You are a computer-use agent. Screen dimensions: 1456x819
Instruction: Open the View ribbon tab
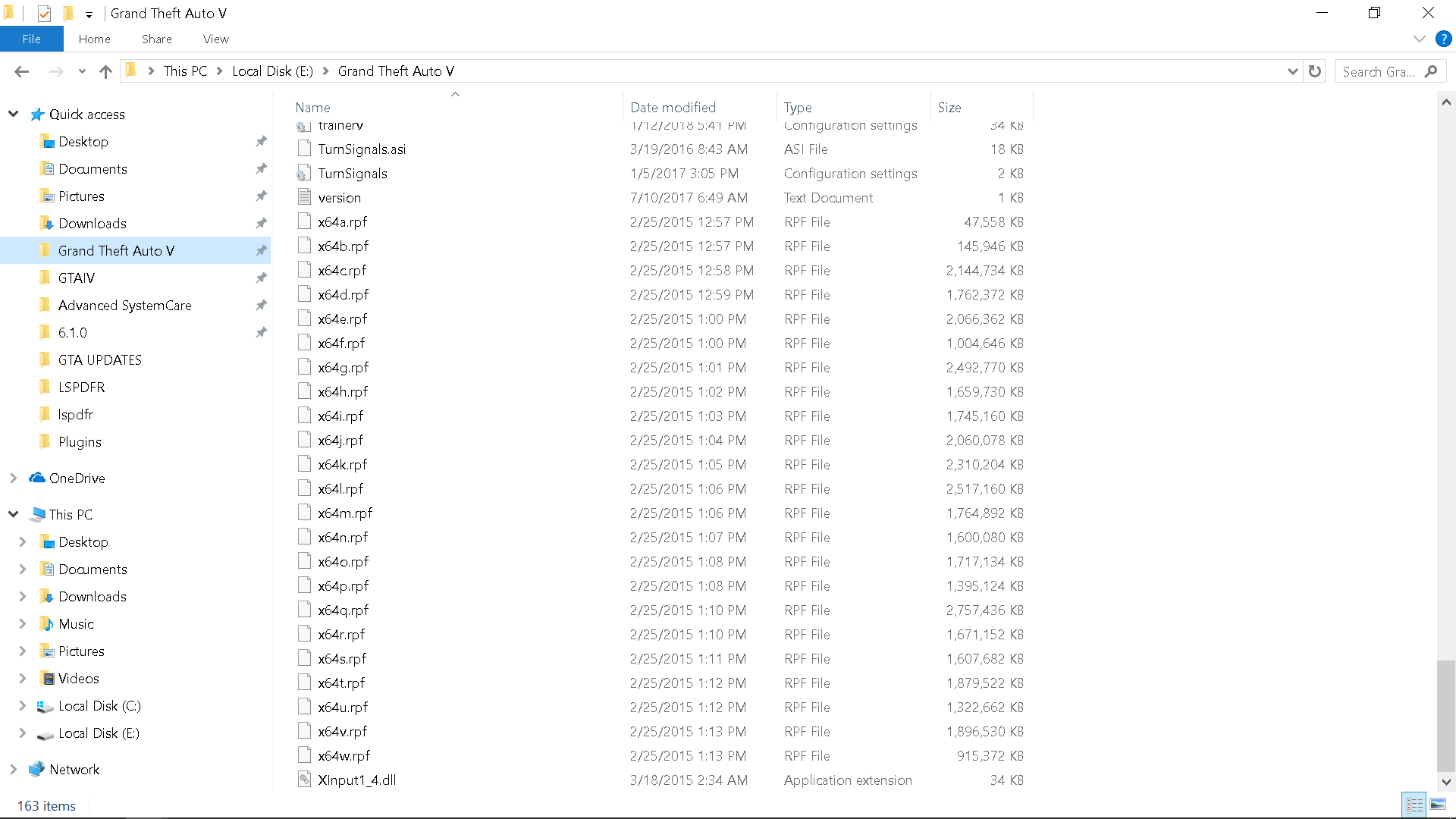215,39
